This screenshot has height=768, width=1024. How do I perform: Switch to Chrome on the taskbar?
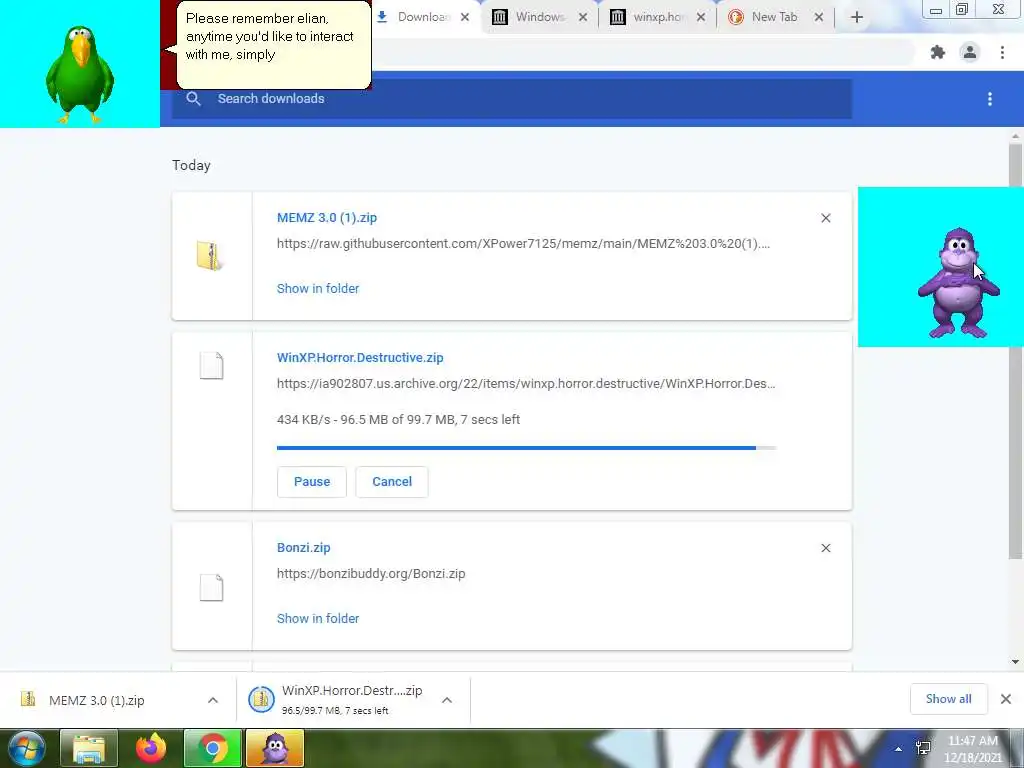click(213, 748)
